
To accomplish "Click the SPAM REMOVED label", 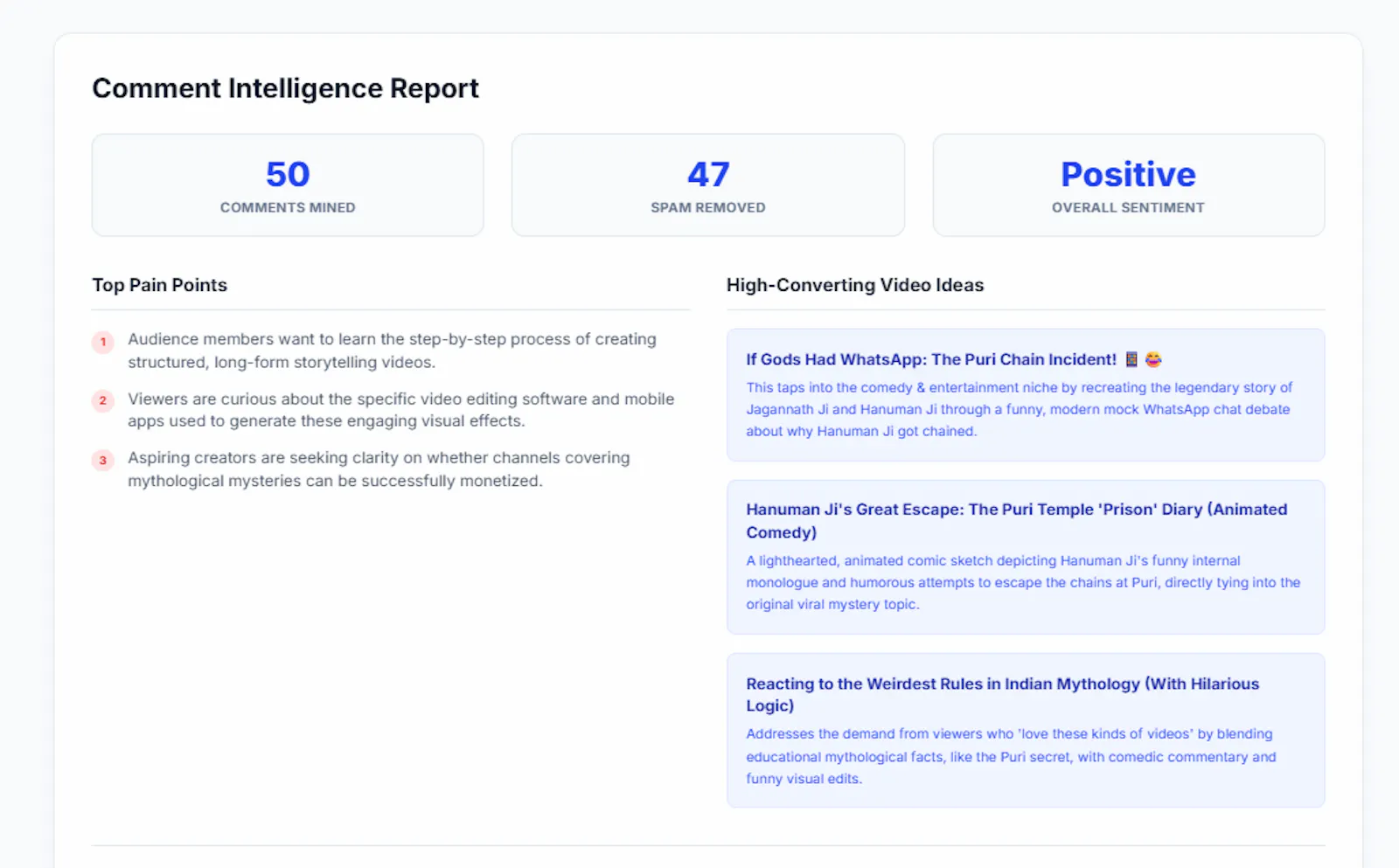I will (x=708, y=207).
